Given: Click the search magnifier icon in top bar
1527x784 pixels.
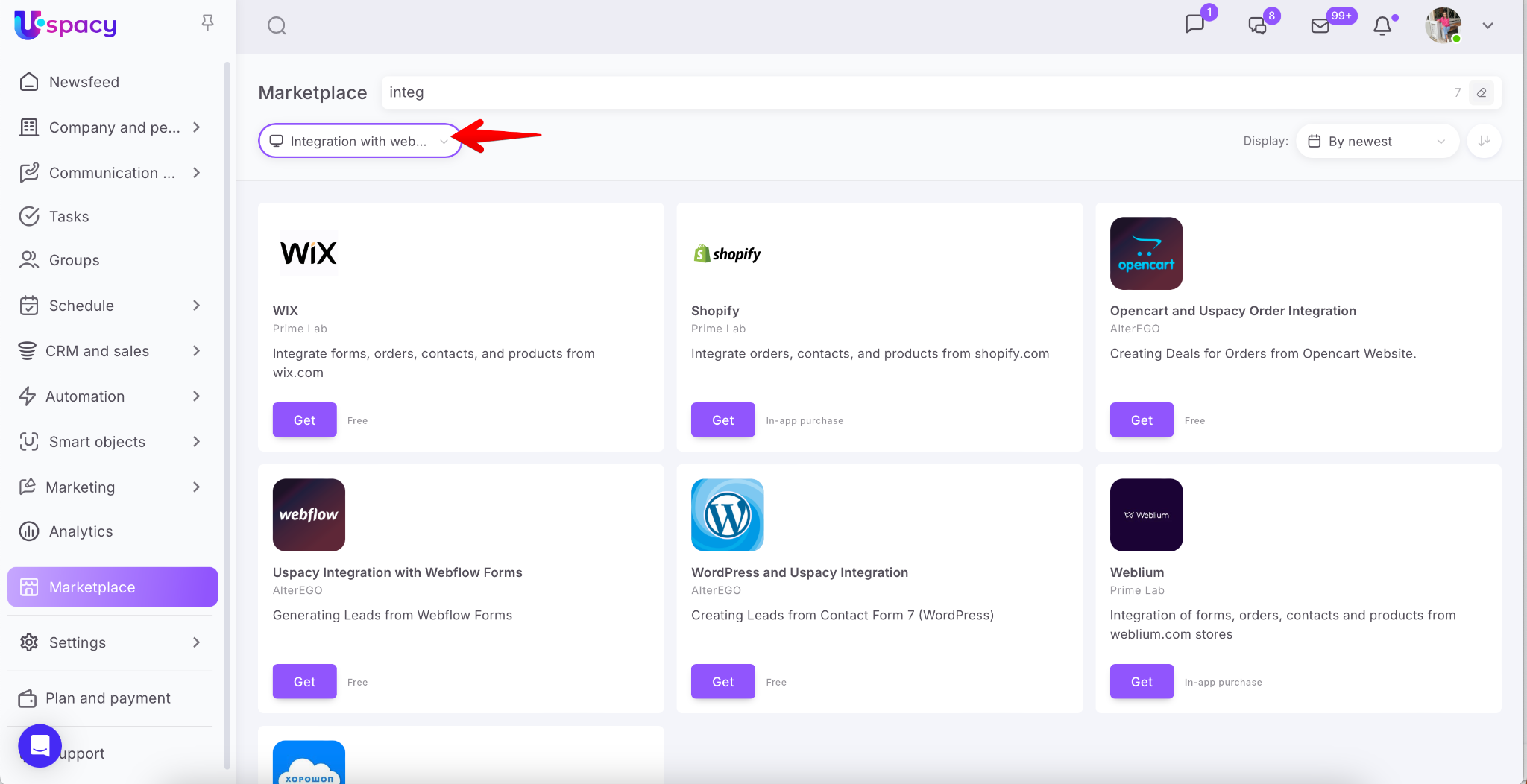Looking at the screenshot, I should [277, 26].
